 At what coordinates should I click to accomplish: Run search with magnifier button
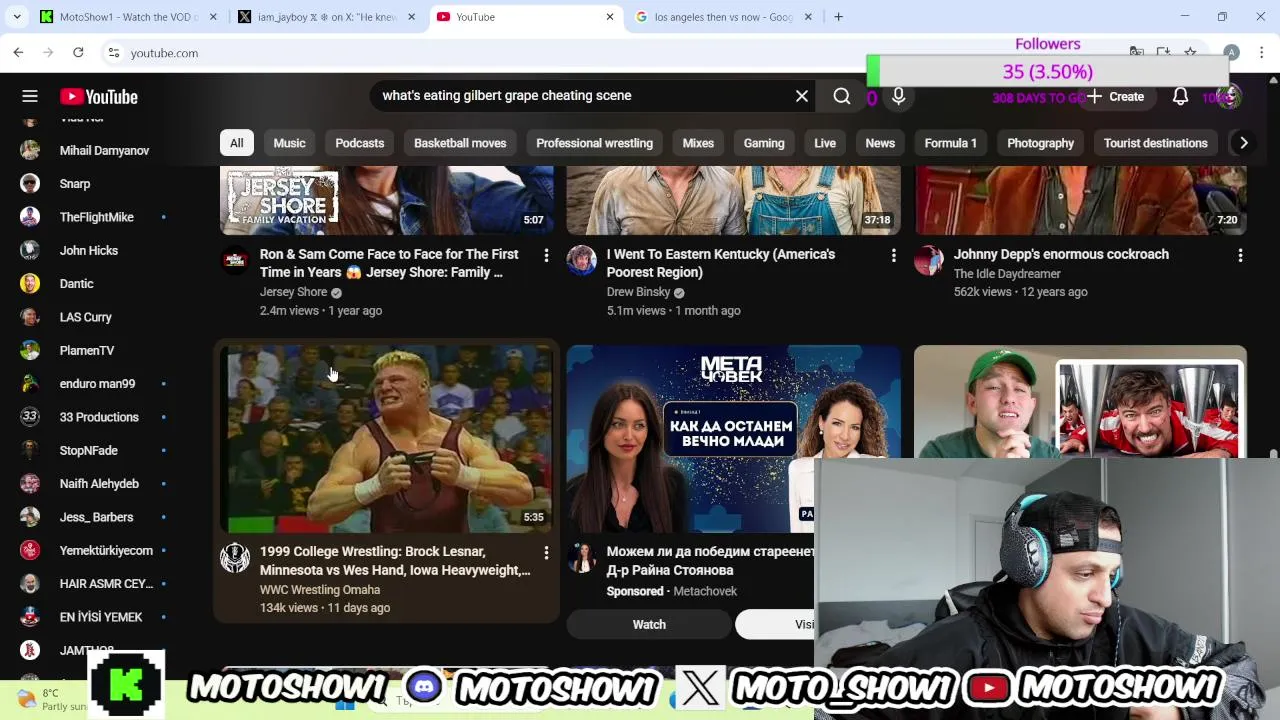842,96
